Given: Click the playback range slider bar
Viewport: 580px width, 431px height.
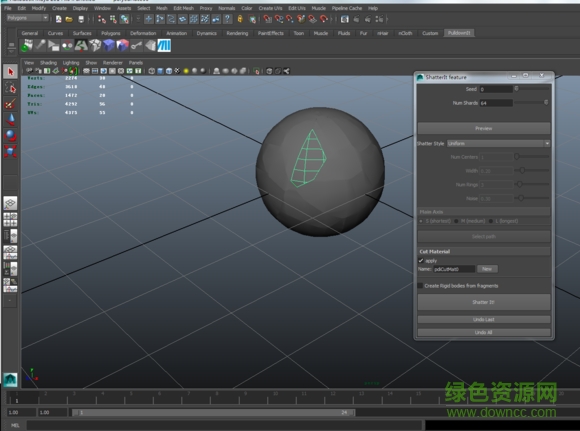Looking at the screenshot, I should (213, 412).
